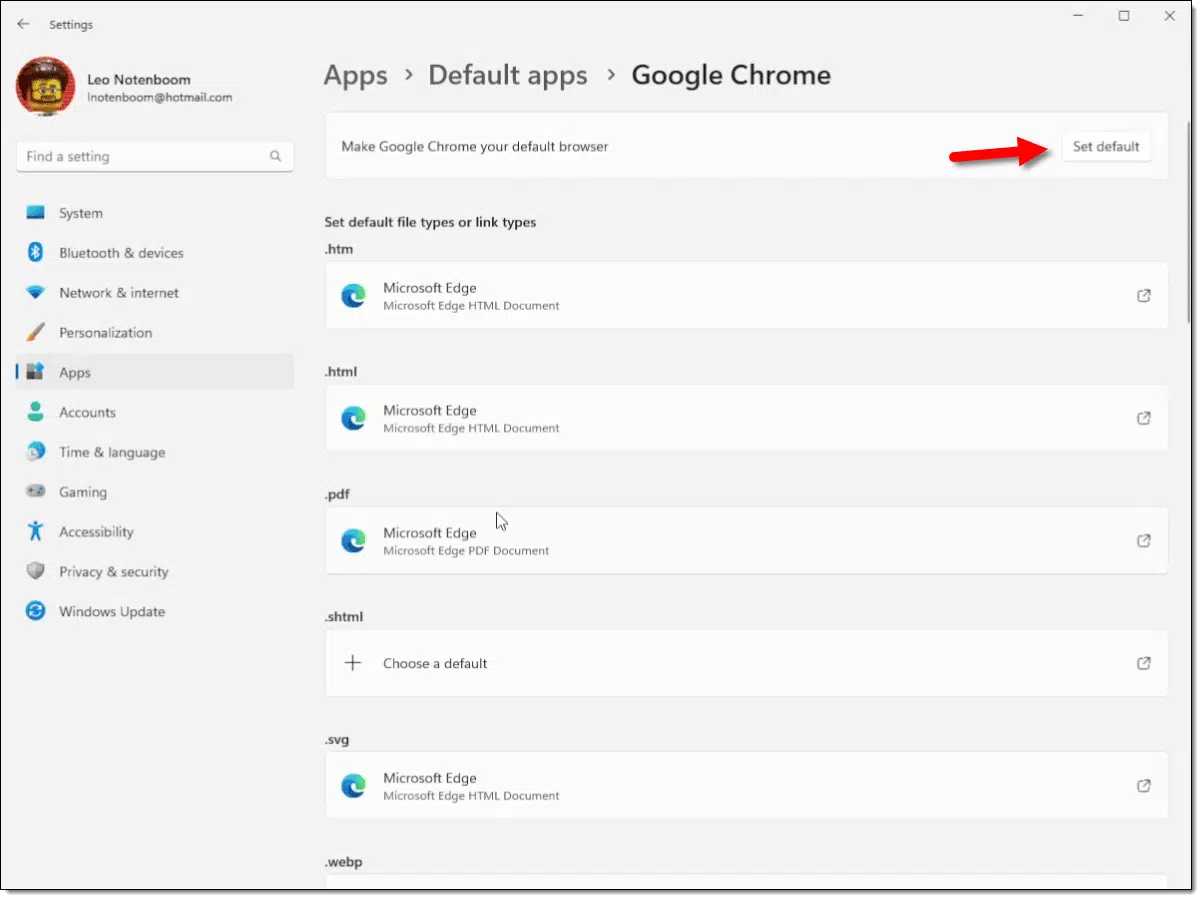Change the .pdf default app
Viewport: 1202px width, 900px height.
pyautogui.click(x=746, y=541)
